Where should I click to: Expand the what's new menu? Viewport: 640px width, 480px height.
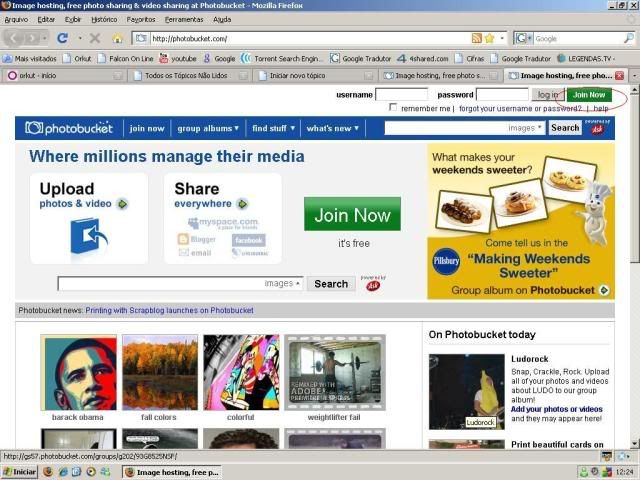tap(333, 128)
